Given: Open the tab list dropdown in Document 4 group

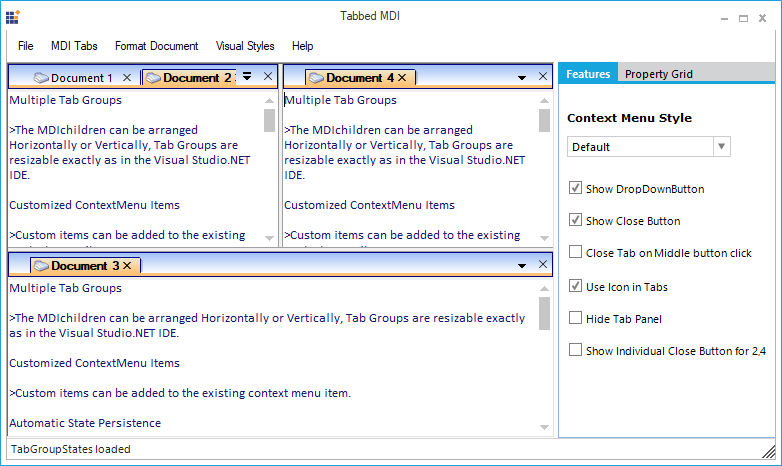Looking at the screenshot, I should [x=522, y=78].
